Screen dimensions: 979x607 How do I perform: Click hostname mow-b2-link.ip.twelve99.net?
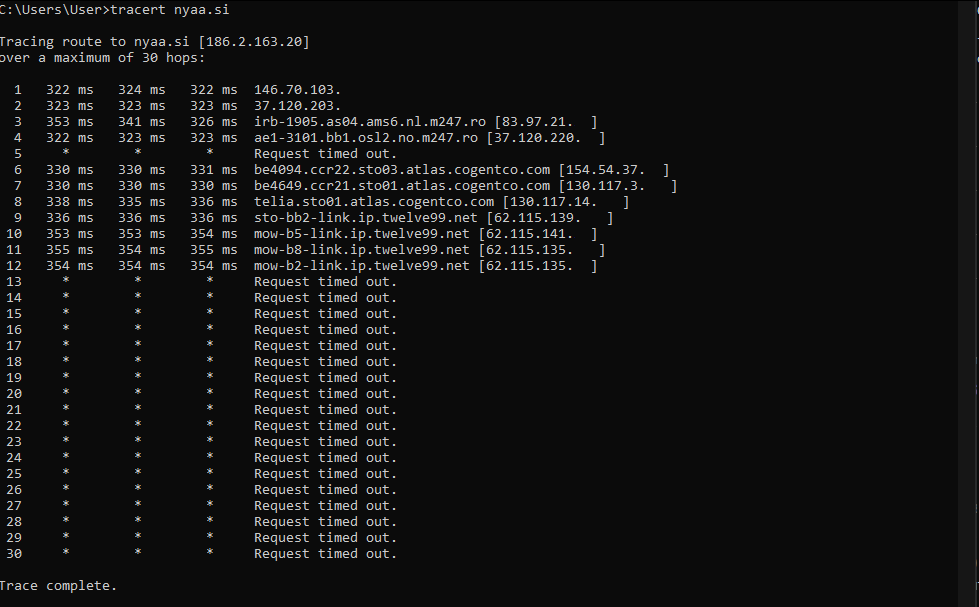point(362,266)
